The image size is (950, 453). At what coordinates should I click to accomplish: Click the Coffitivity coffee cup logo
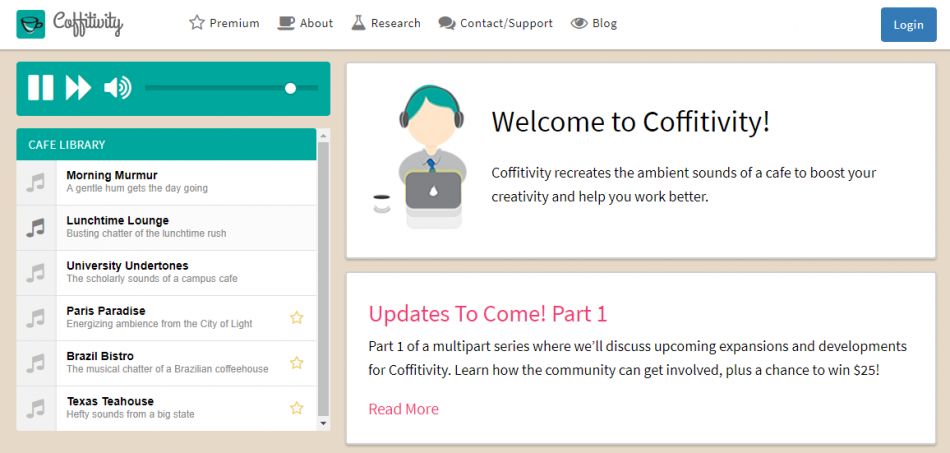click(x=31, y=24)
